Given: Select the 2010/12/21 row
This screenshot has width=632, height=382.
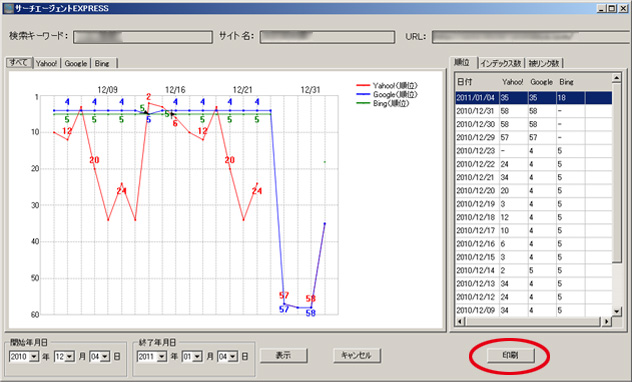Looking at the screenshot, I should [x=534, y=178].
